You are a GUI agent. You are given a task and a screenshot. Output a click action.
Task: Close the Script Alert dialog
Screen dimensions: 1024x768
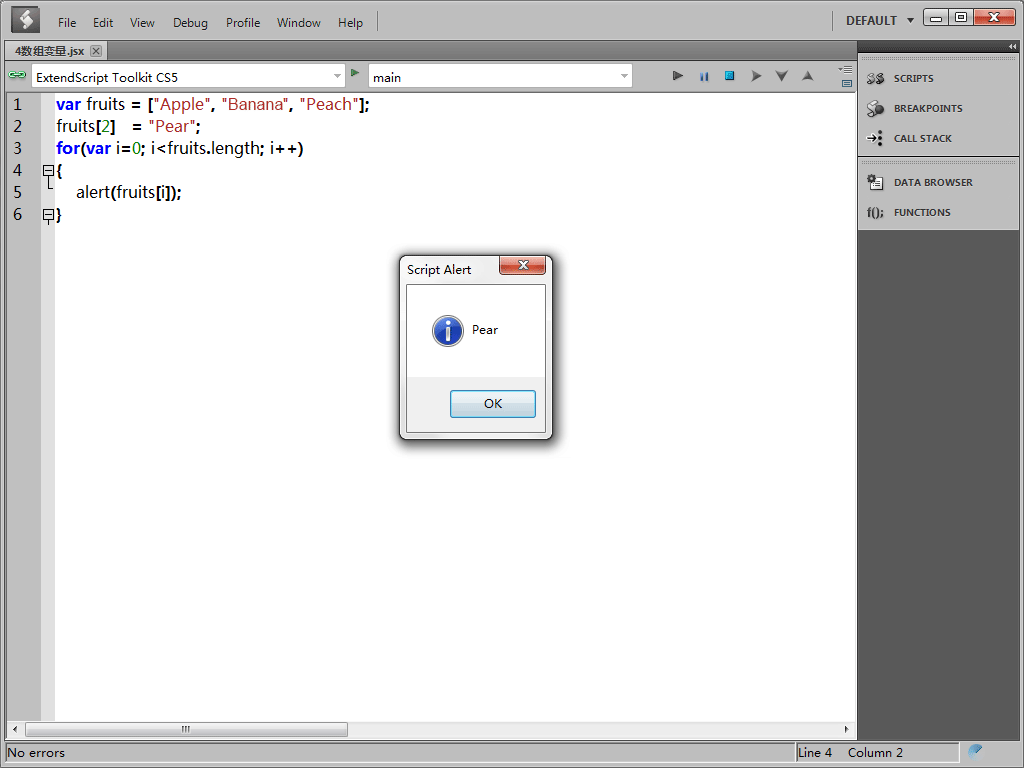coord(522,265)
